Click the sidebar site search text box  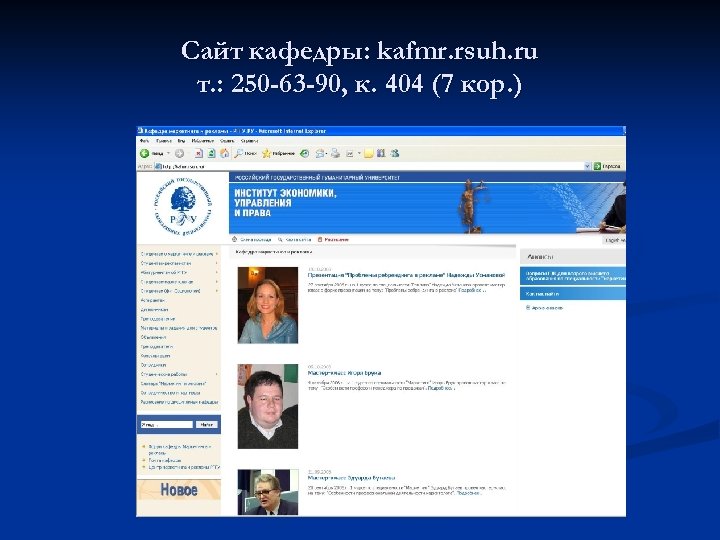[x=167, y=425]
